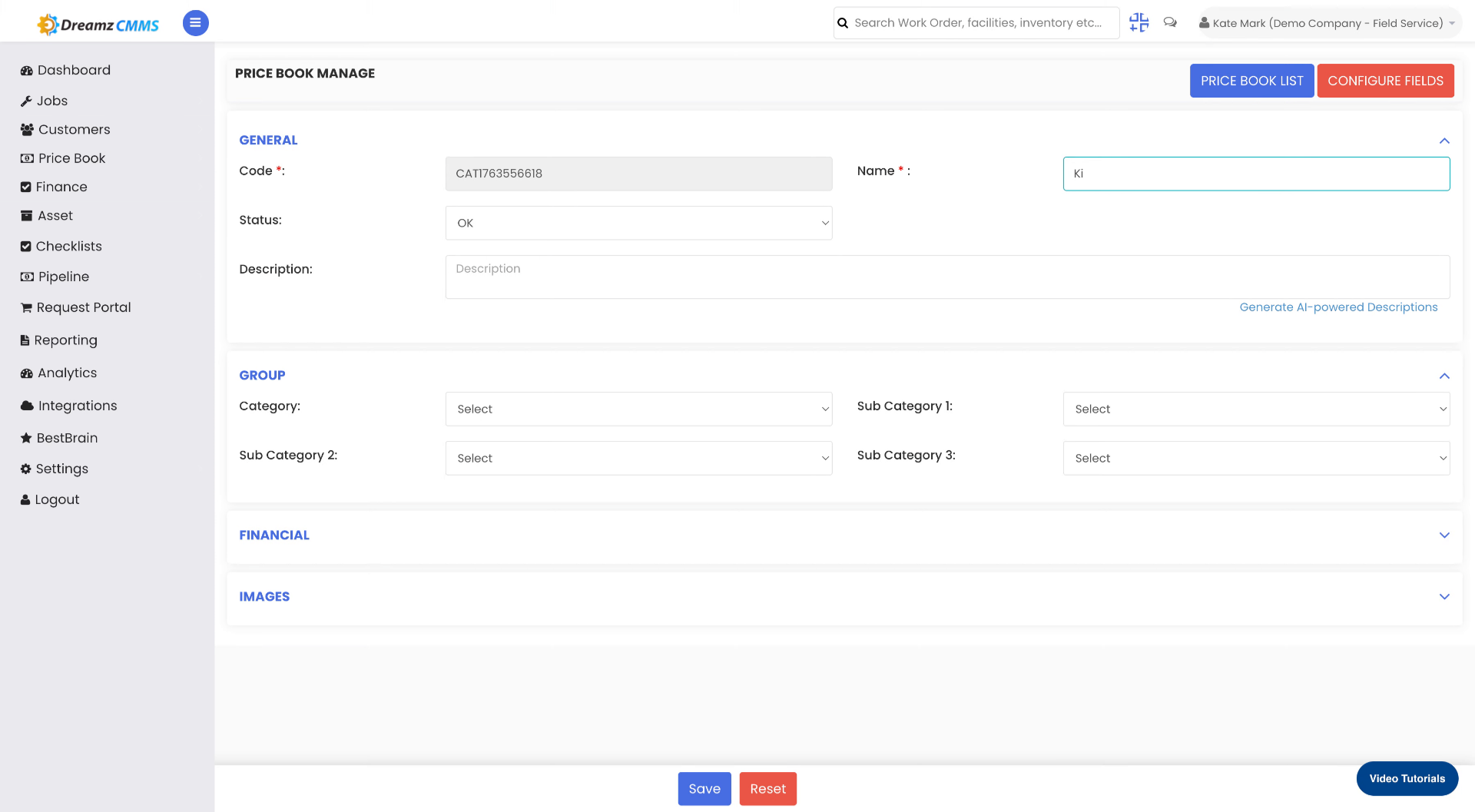Click the Logout user icon
Screen dimensions: 1475x812
(25, 499)
